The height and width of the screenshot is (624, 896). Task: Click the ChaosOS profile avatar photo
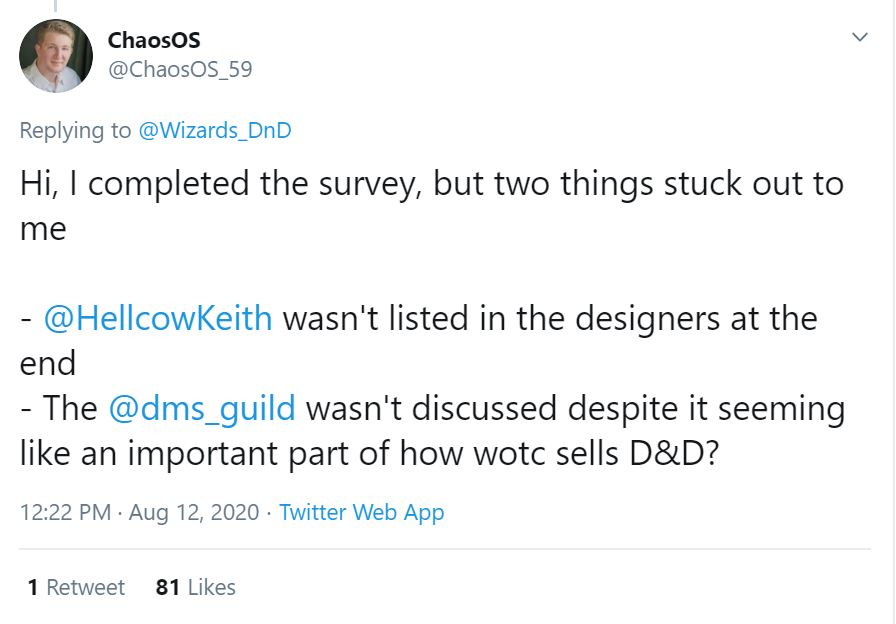point(56,56)
